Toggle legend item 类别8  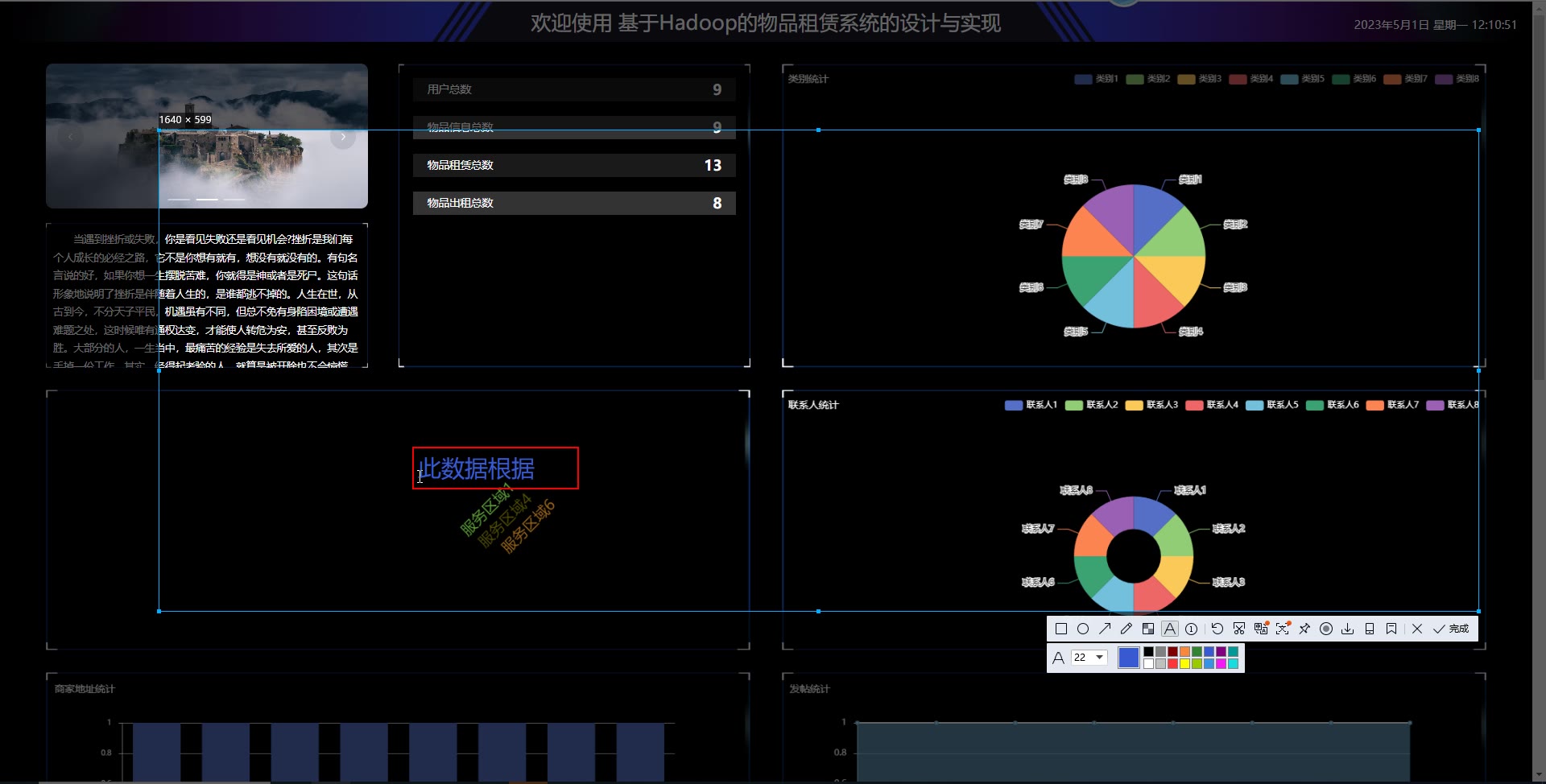(x=1457, y=79)
